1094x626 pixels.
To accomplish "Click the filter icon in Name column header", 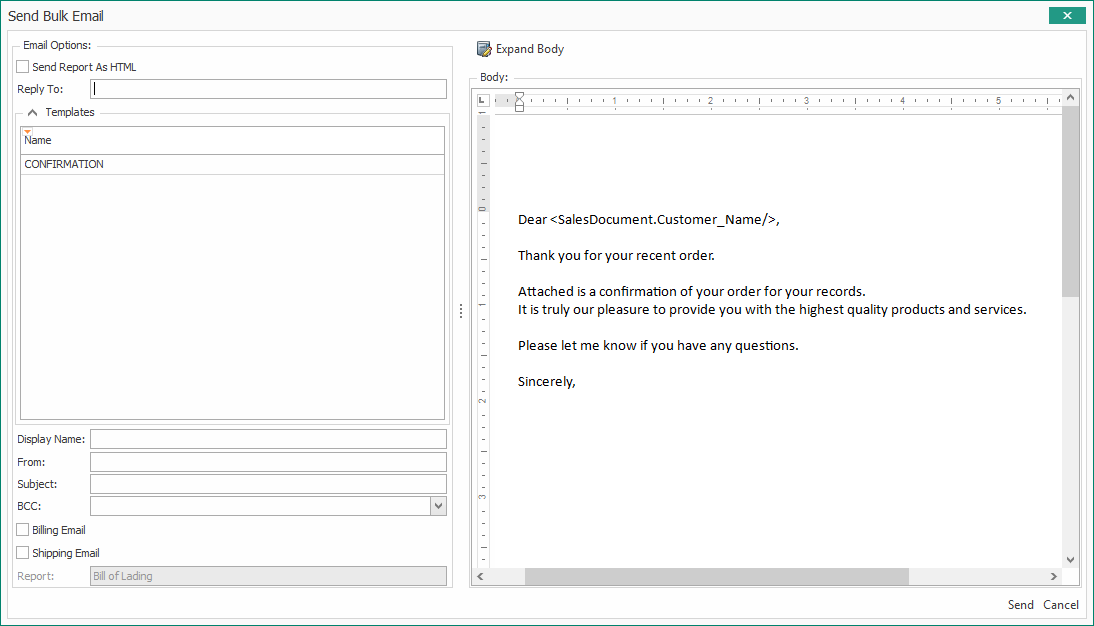I will coord(27,132).
